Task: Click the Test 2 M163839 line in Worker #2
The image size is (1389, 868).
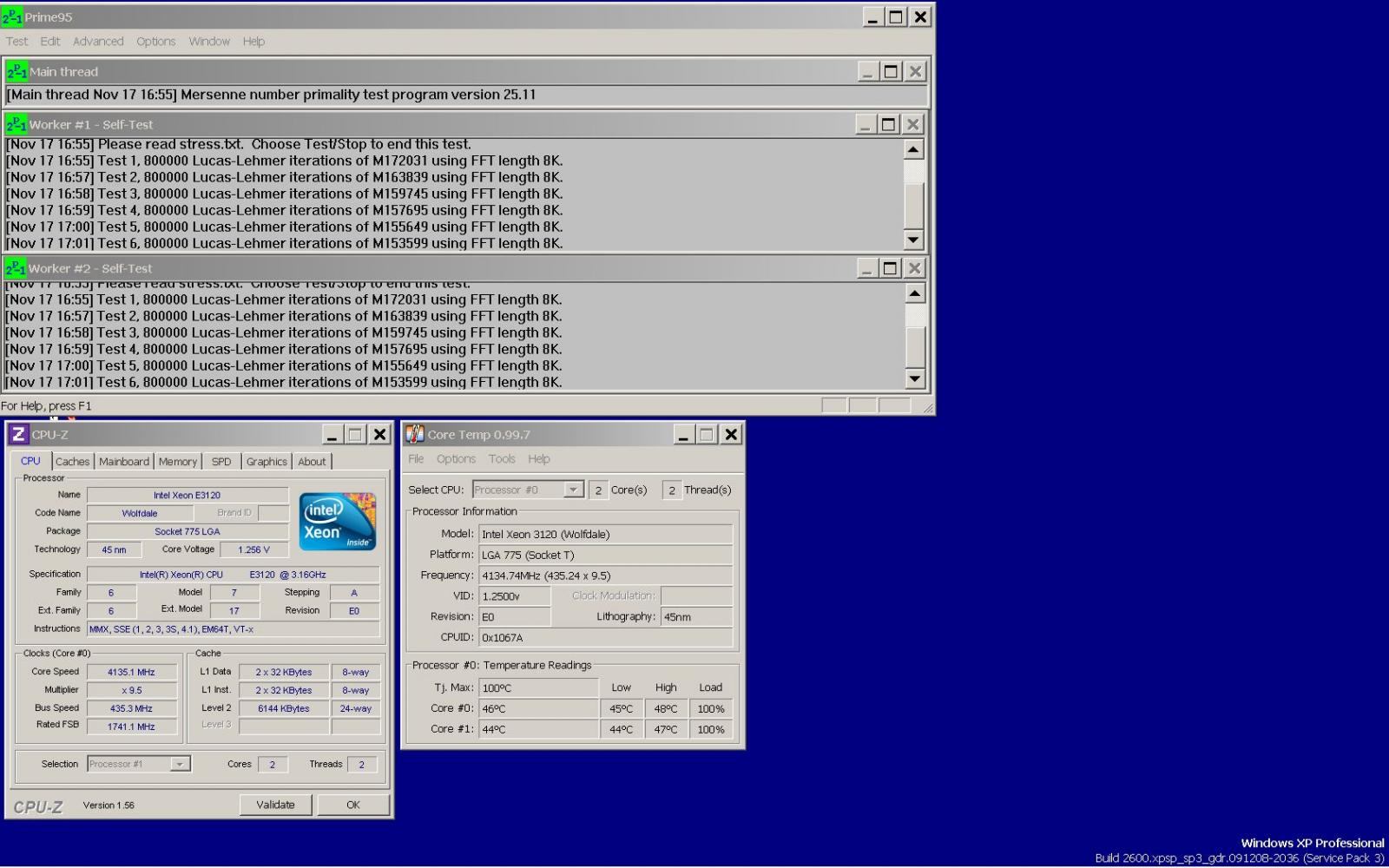Action: 284,316
